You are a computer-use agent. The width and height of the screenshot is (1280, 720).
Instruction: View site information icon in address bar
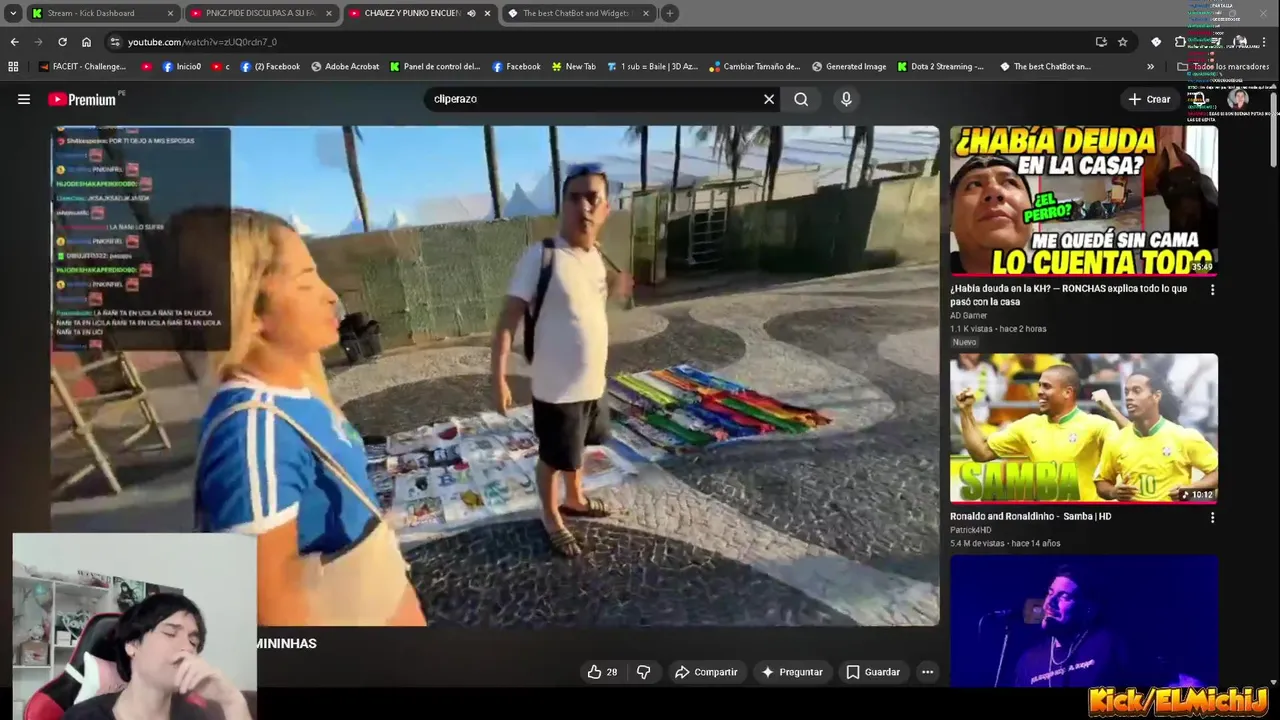(x=115, y=42)
